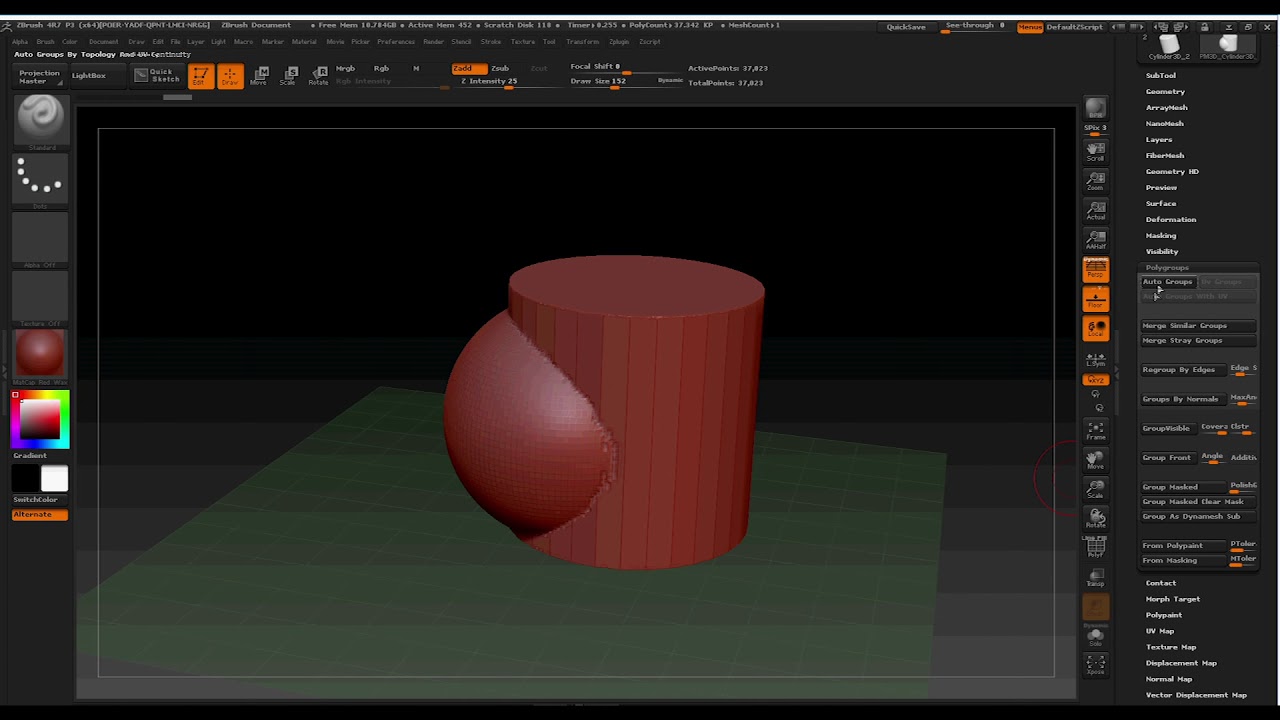
Task: Expand the Geometry section
Action: pos(1165,91)
